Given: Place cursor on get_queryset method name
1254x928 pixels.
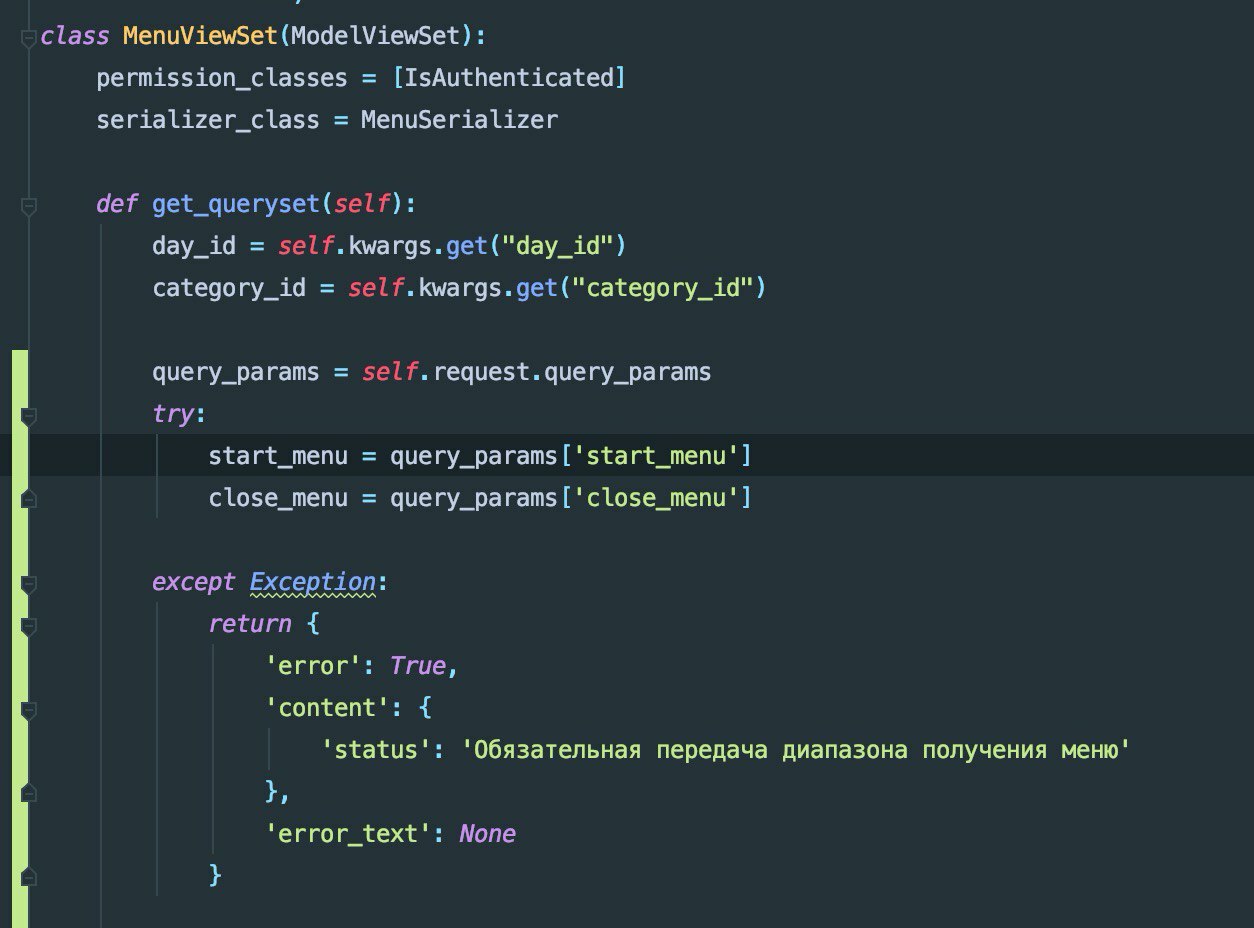Looking at the screenshot, I should coord(236,205).
